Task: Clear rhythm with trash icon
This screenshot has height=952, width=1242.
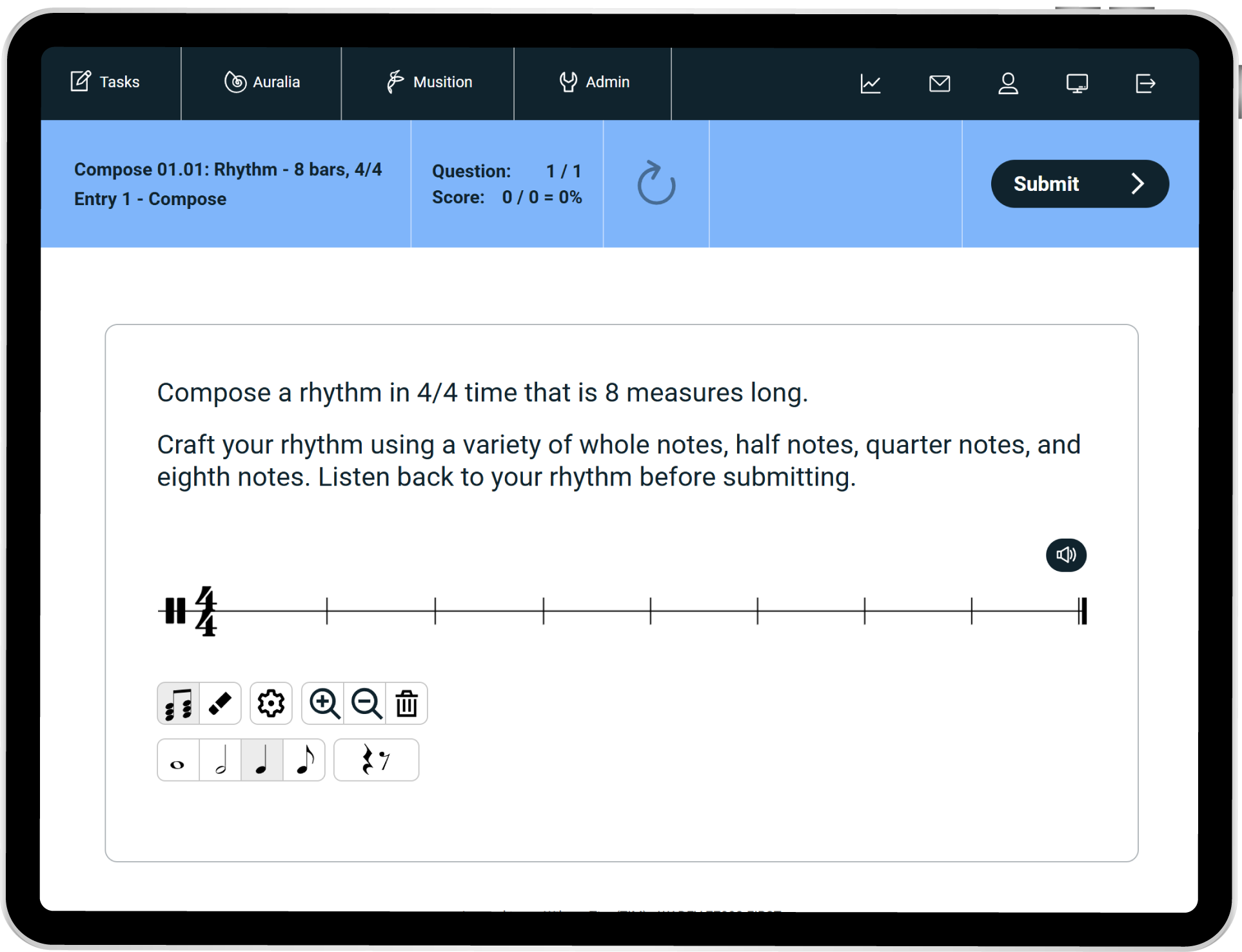Action: [x=407, y=704]
